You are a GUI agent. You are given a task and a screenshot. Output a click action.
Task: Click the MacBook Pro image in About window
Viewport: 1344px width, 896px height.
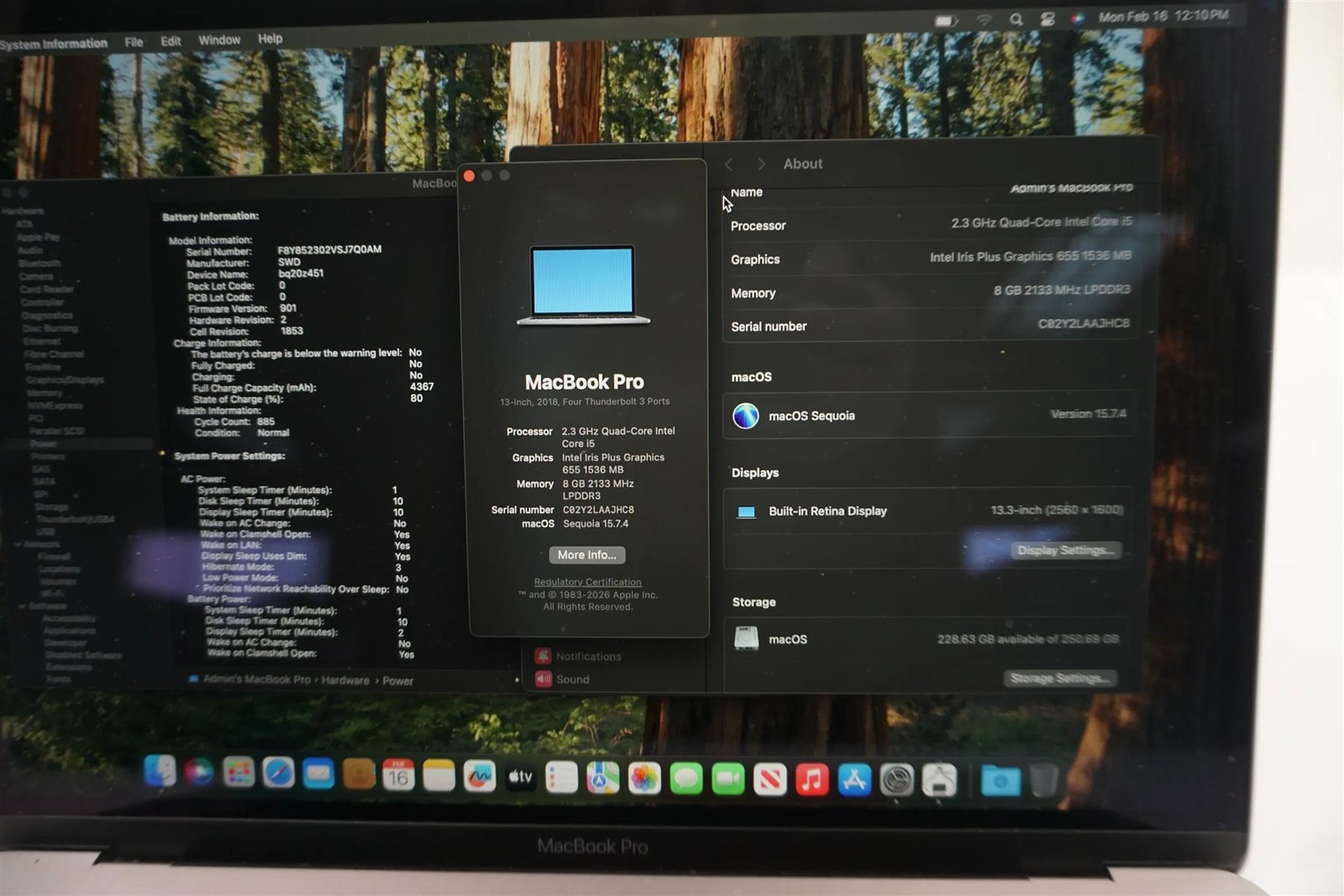pos(584,286)
